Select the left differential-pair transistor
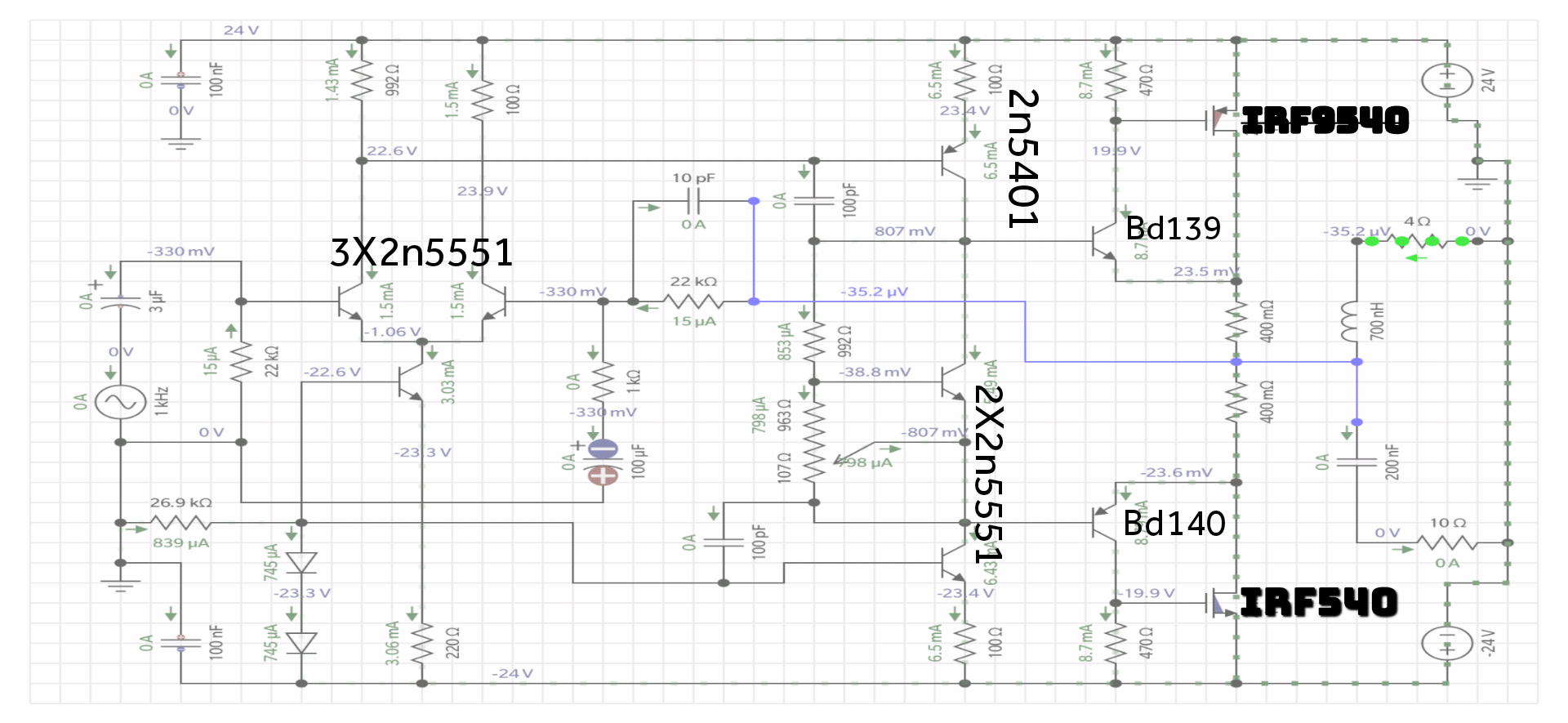This screenshot has width=1568, height=723. click(351, 301)
